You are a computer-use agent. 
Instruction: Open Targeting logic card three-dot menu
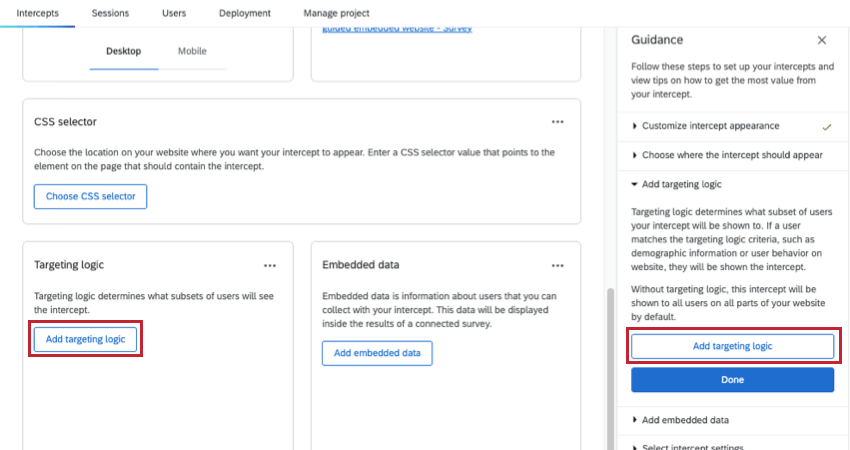click(x=270, y=265)
